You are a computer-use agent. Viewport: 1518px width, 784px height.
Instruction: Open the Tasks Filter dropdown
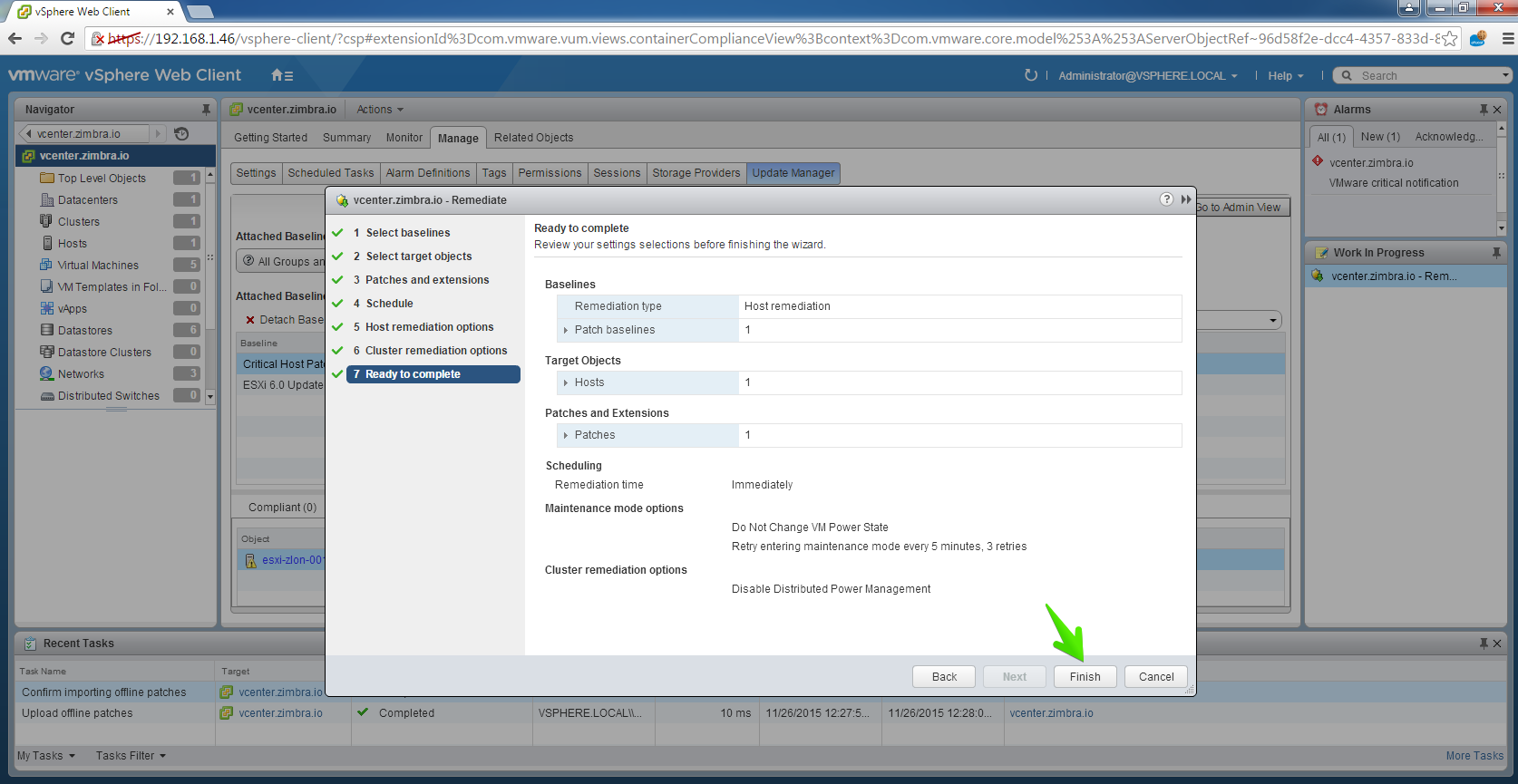tap(131, 756)
